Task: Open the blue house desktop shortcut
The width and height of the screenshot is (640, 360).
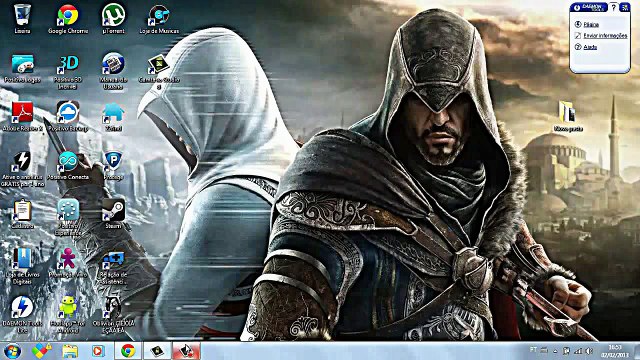Action: click(x=113, y=116)
